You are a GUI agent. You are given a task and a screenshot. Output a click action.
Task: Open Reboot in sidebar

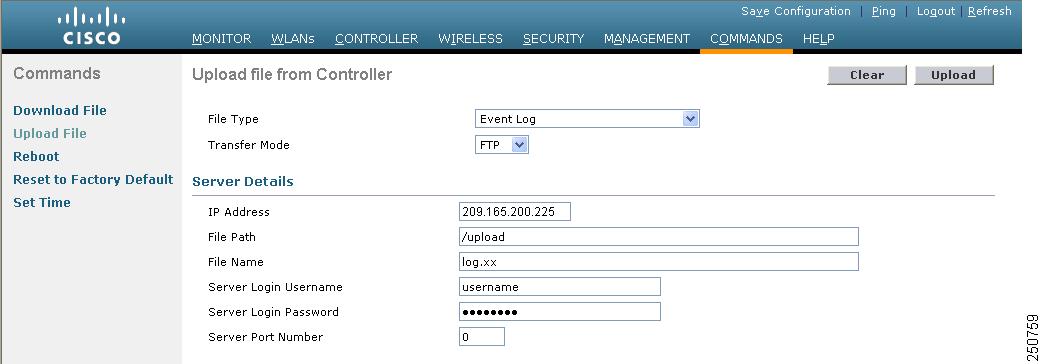tap(36, 156)
